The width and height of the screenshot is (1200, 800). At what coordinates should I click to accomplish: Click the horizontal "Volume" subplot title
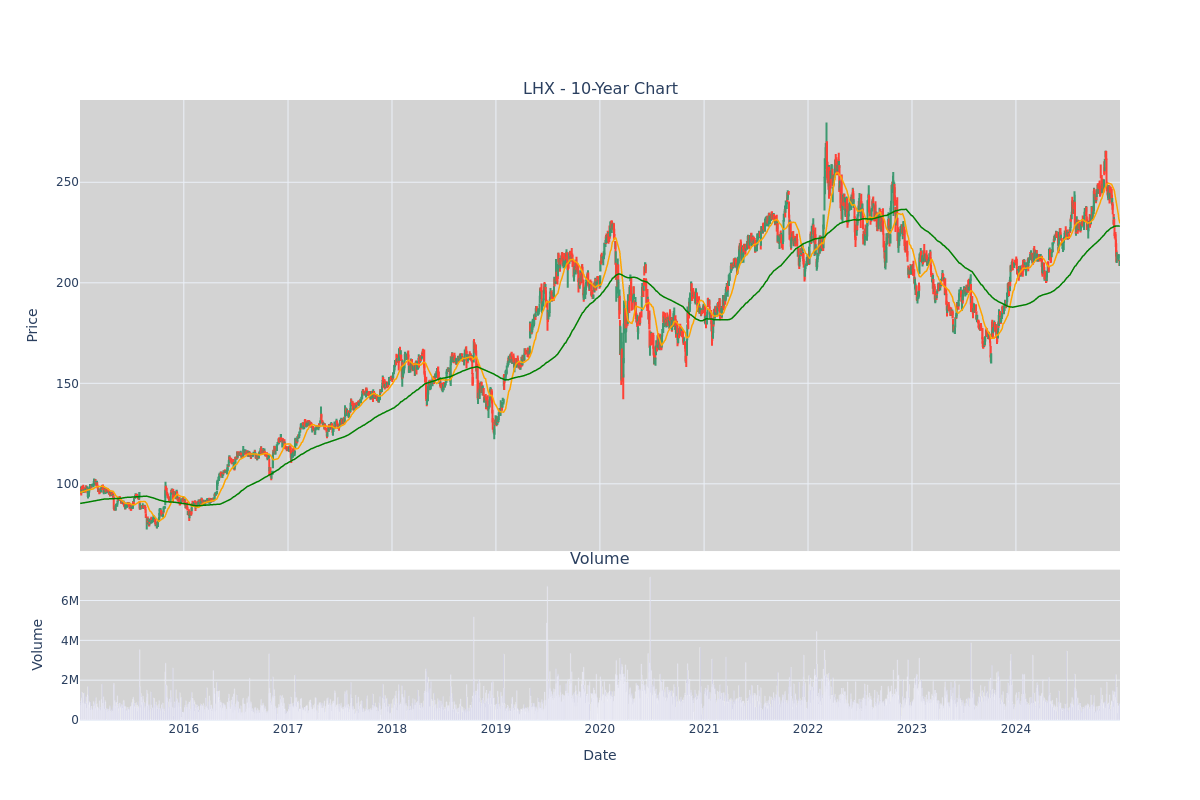coord(600,559)
